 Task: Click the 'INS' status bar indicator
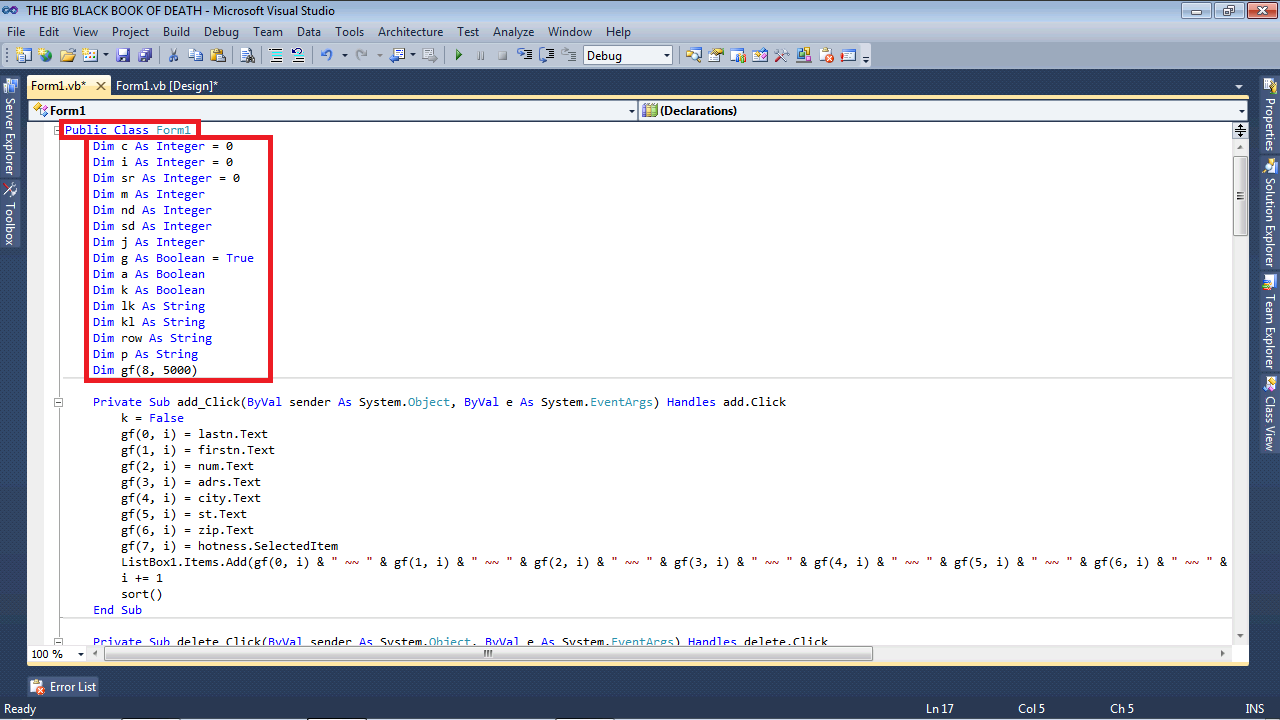pyautogui.click(x=1254, y=709)
